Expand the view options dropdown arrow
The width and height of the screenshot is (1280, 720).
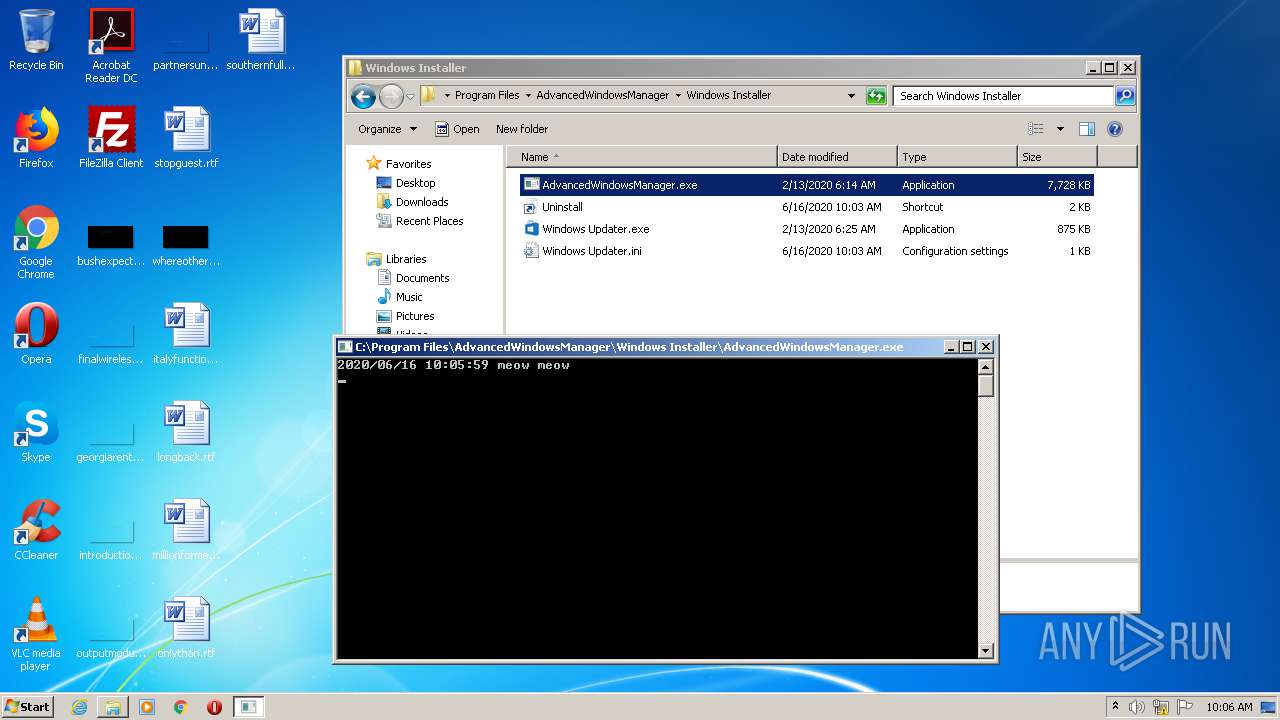(1060, 129)
